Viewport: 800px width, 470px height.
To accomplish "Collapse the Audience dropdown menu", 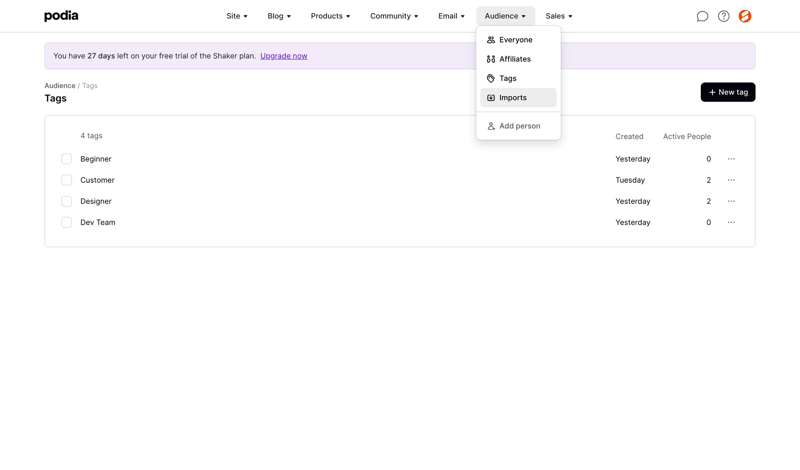I will [x=505, y=16].
